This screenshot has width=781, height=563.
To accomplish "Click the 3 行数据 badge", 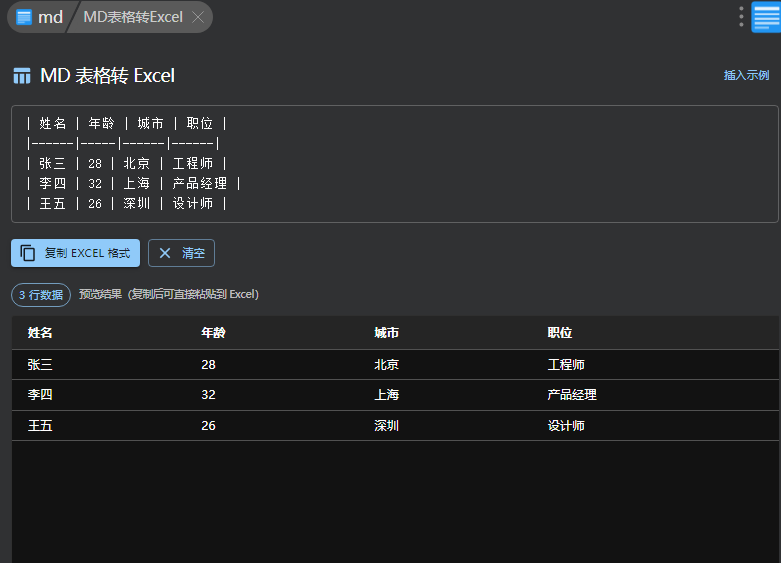I will (x=41, y=295).
